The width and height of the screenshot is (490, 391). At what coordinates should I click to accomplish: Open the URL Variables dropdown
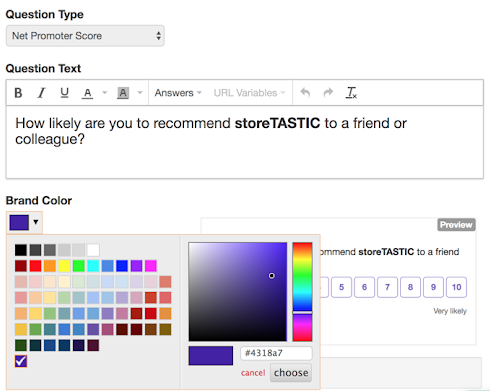point(249,93)
